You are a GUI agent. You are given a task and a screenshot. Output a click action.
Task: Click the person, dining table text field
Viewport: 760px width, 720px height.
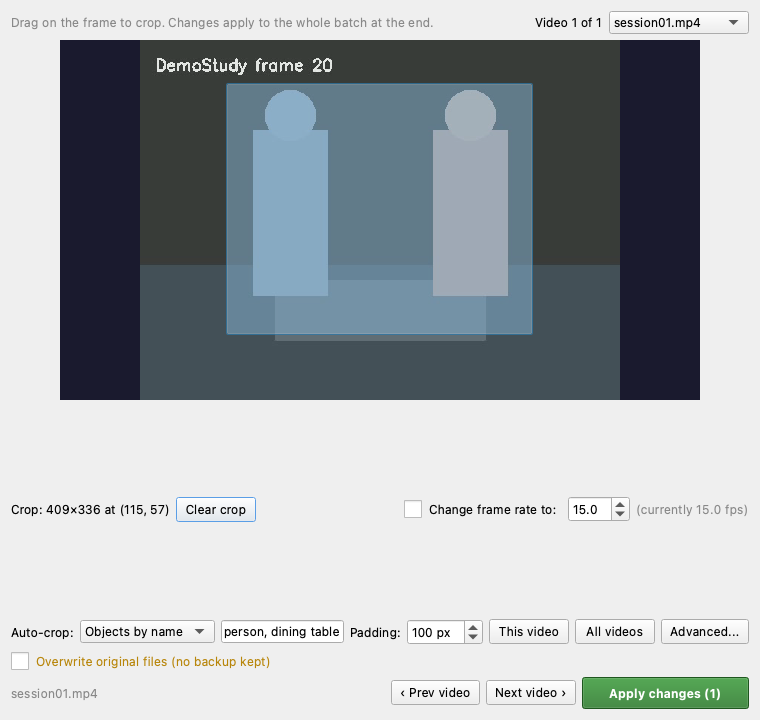click(282, 632)
